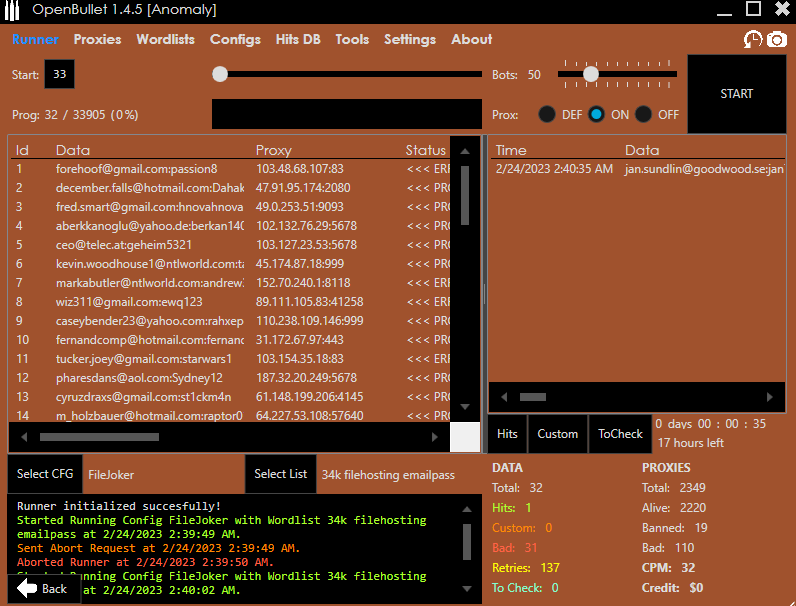Click the Id column header
Viewport: 796px width, 606px height.
22,150
